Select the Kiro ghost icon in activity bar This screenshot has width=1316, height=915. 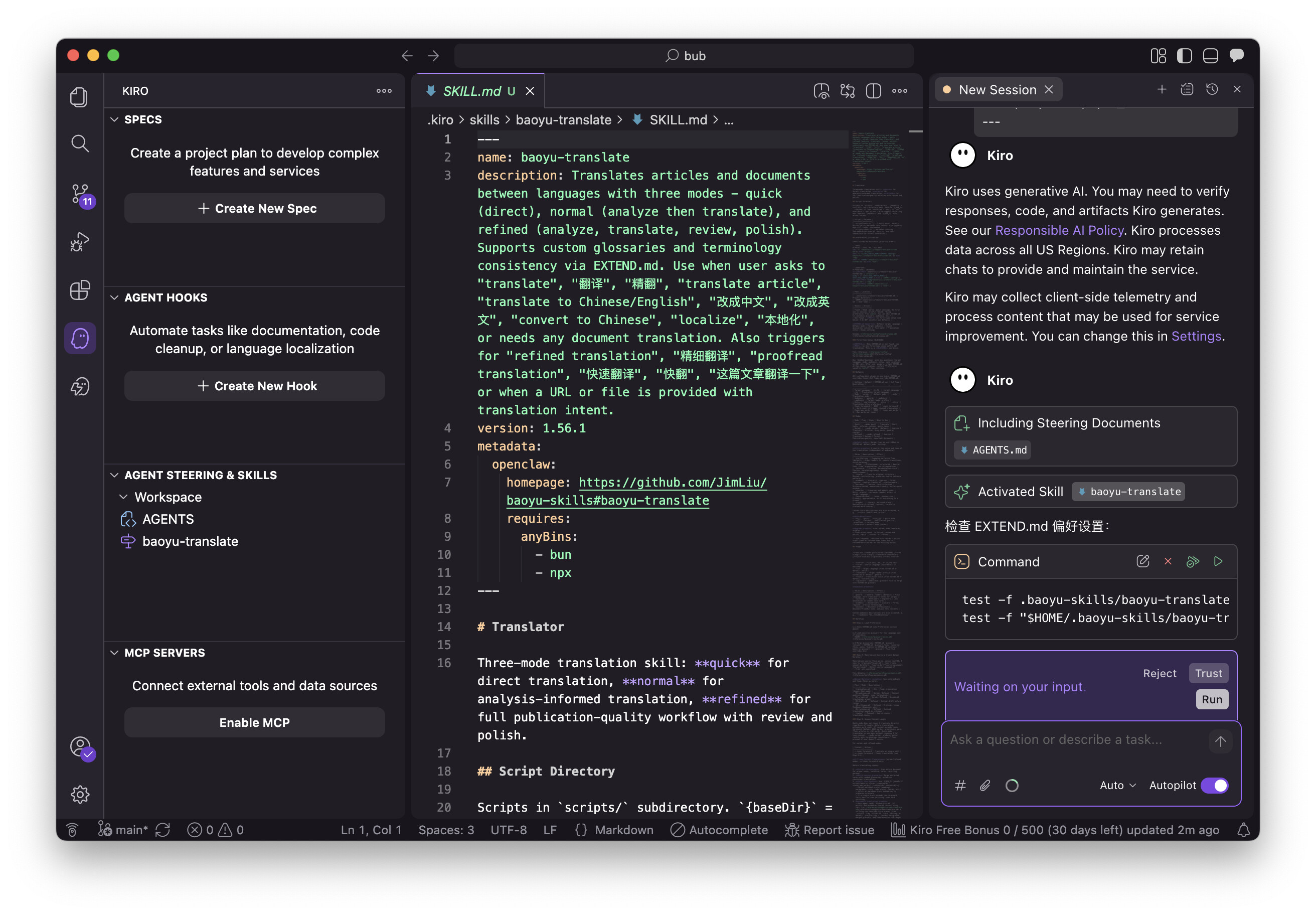(x=80, y=338)
